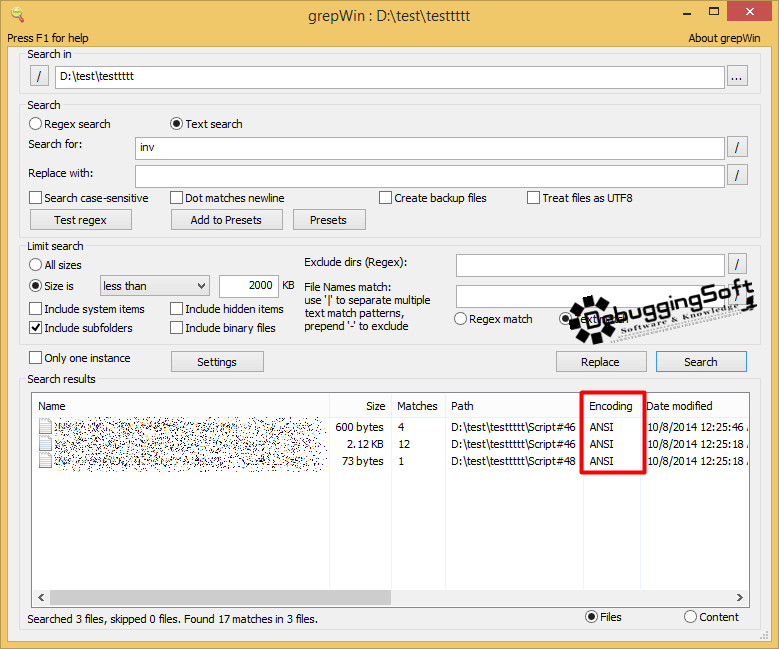This screenshot has width=779, height=649.
Task: Toggle Dot matches newline checkbox
Action: coord(176,198)
